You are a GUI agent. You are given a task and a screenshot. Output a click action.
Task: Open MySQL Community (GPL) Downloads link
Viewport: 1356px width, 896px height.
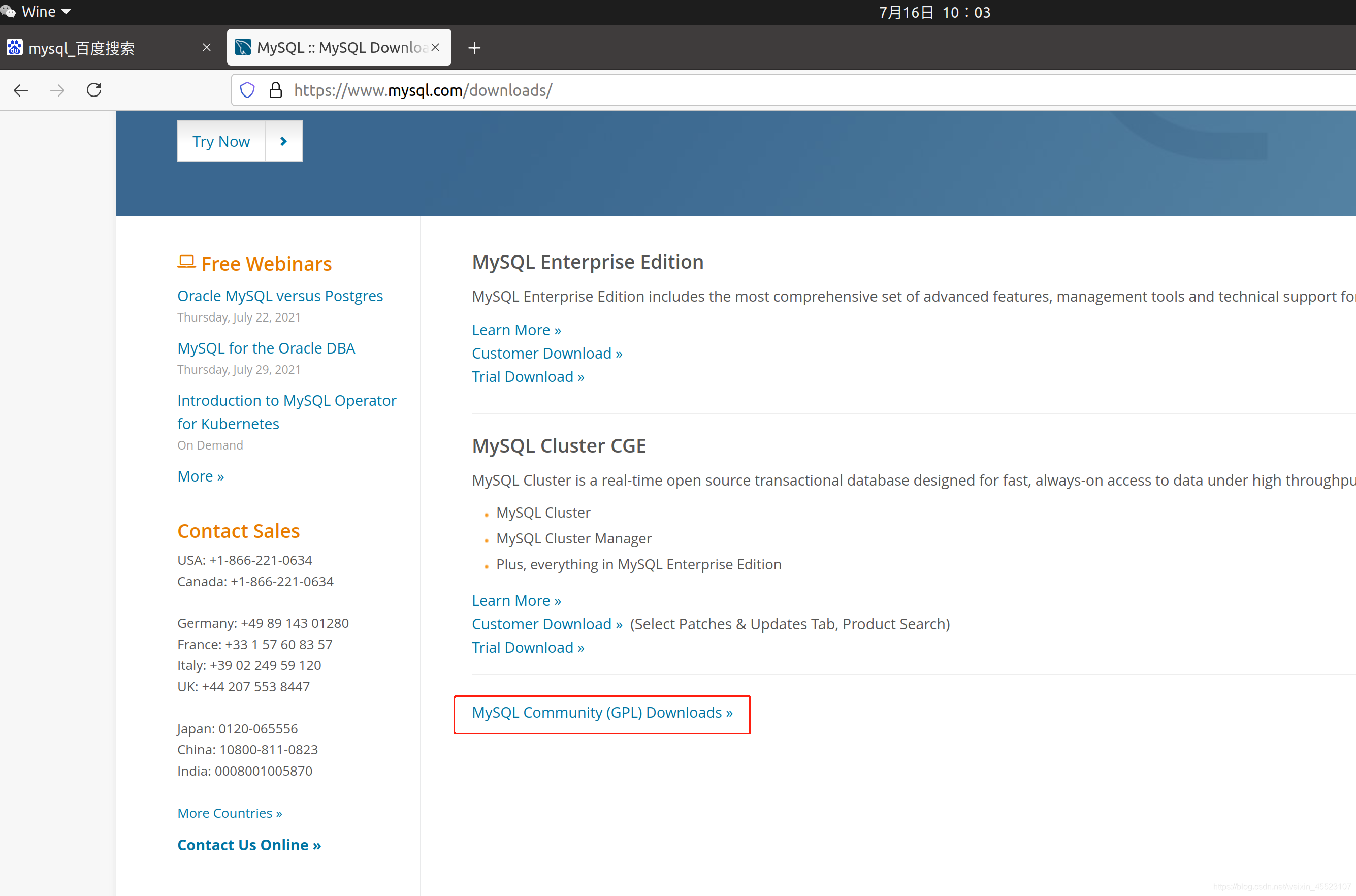point(601,713)
